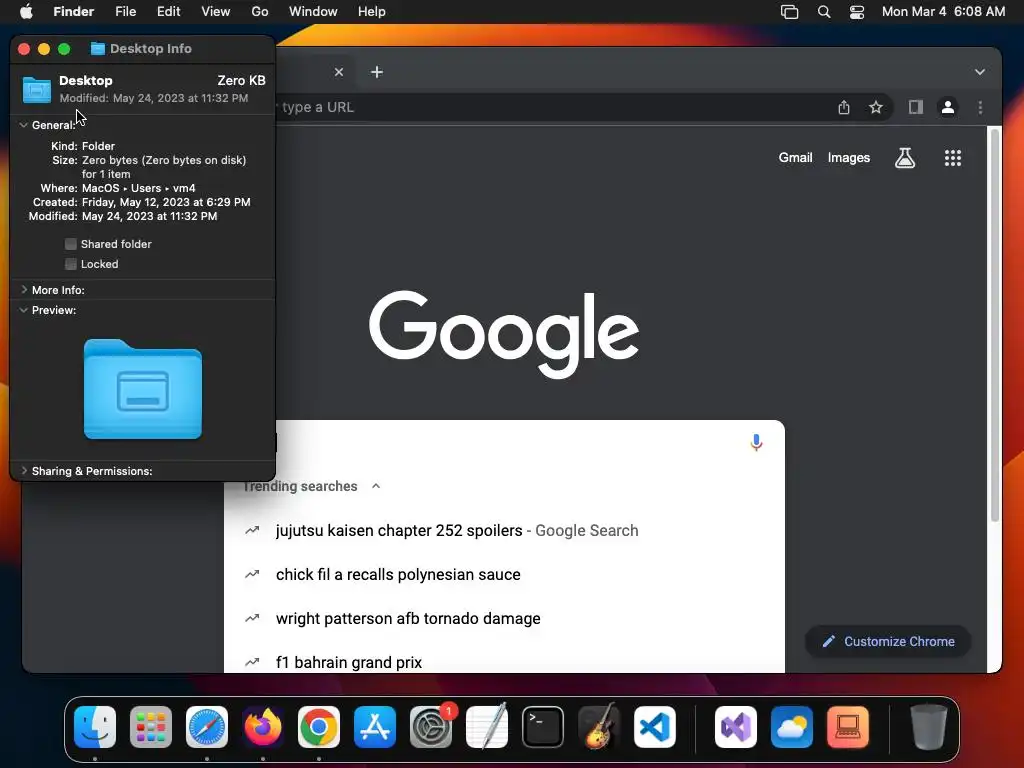
Task: Open the Images link
Action: [x=848, y=157]
